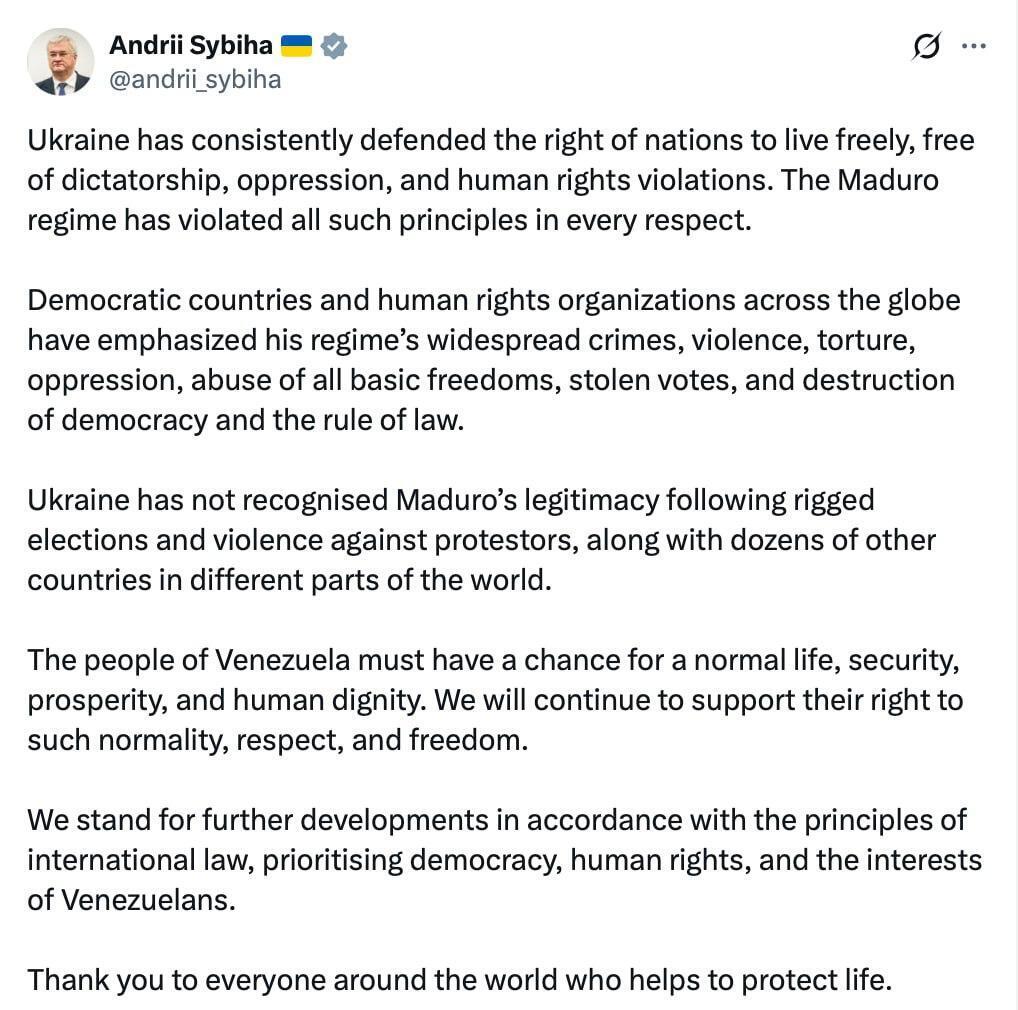This screenshot has width=1018, height=1010.
Task: Select the grey checkmark next to the name
Action: pos(333,44)
